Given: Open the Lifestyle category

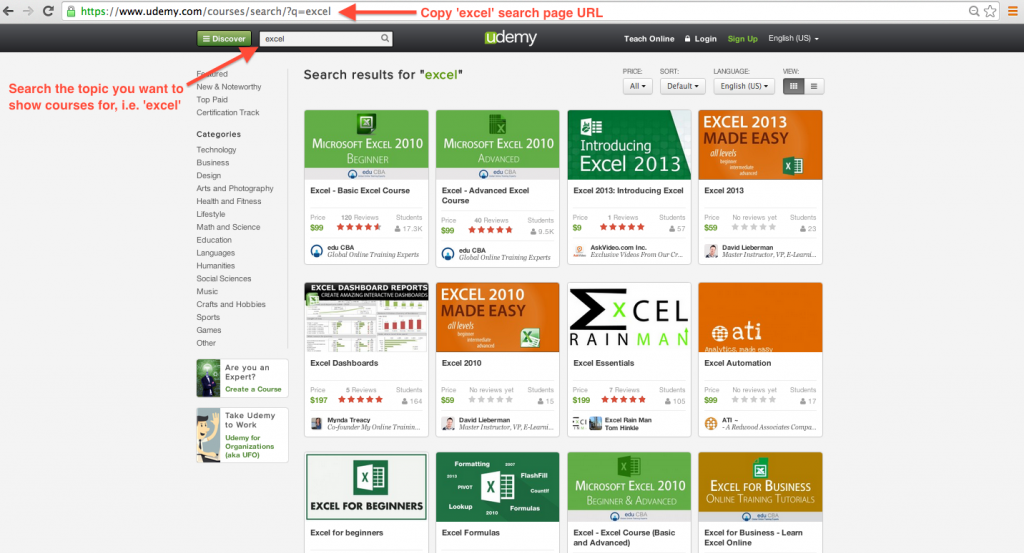Looking at the screenshot, I should (x=211, y=214).
